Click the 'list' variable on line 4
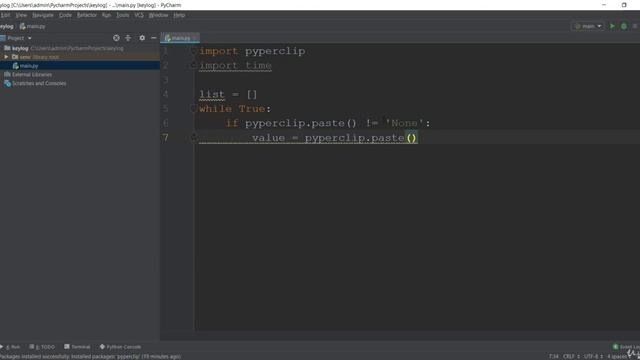 (x=212, y=94)
